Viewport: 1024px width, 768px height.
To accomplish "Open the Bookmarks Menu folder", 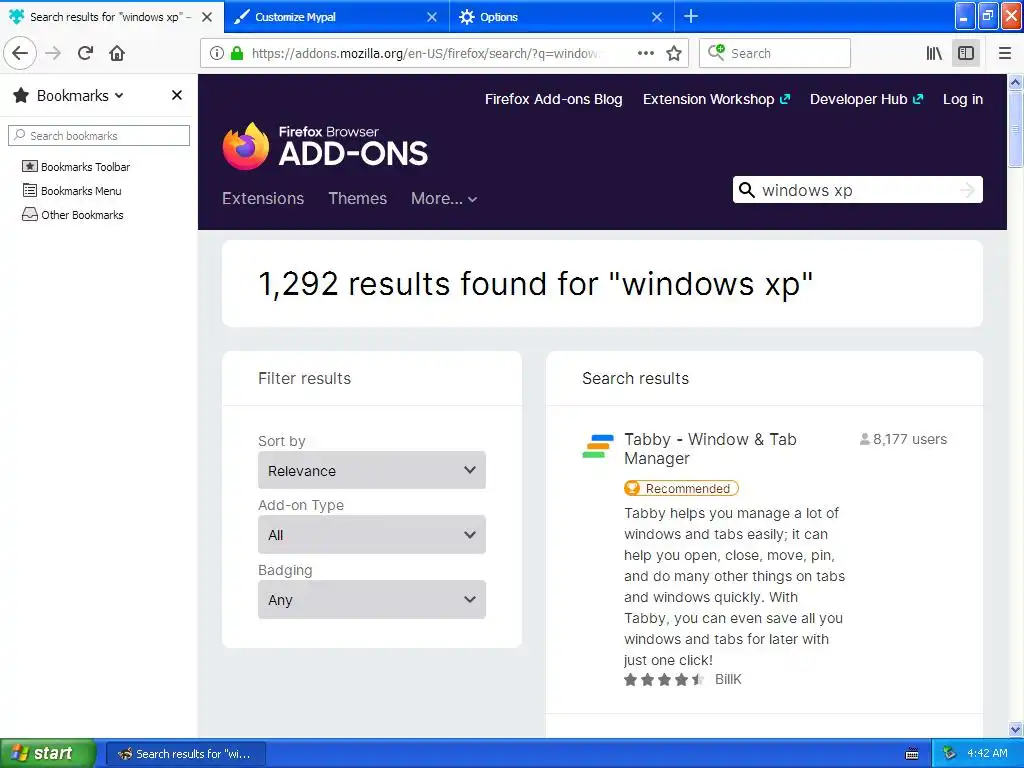I will click(72, 191).
